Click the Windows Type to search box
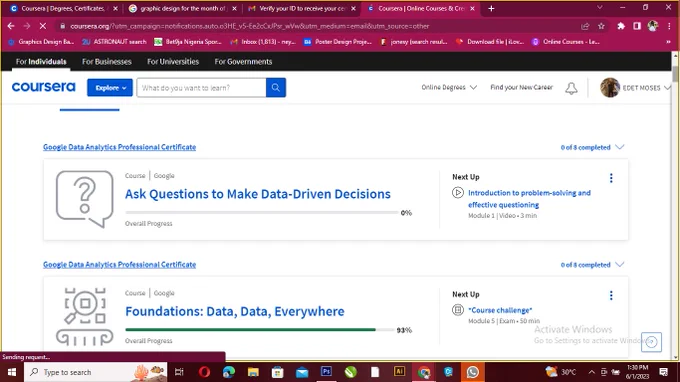The image size is (680, 382). click(x=95, y=372)
